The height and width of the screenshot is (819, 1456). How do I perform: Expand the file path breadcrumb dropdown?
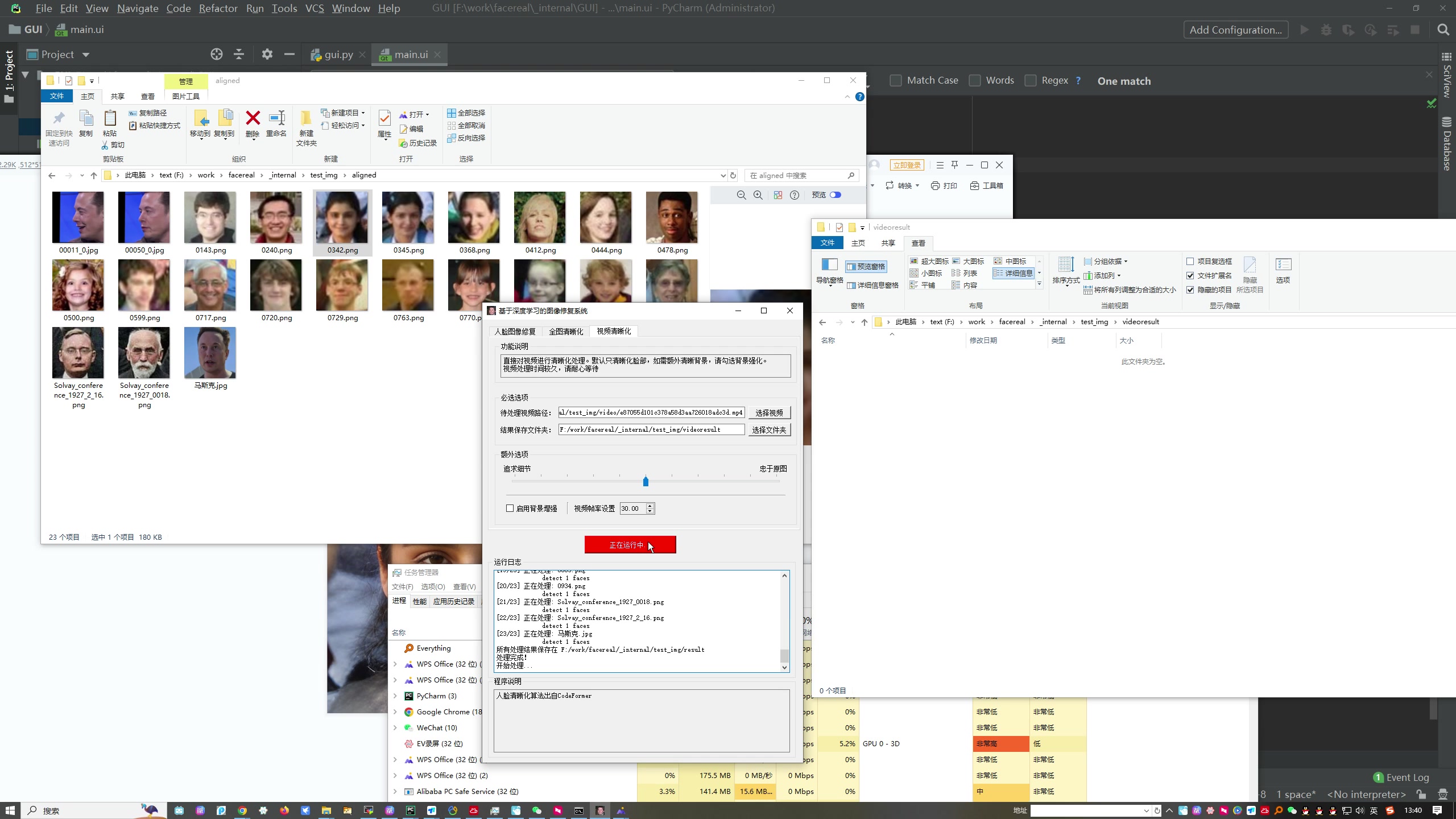point(721,175)
